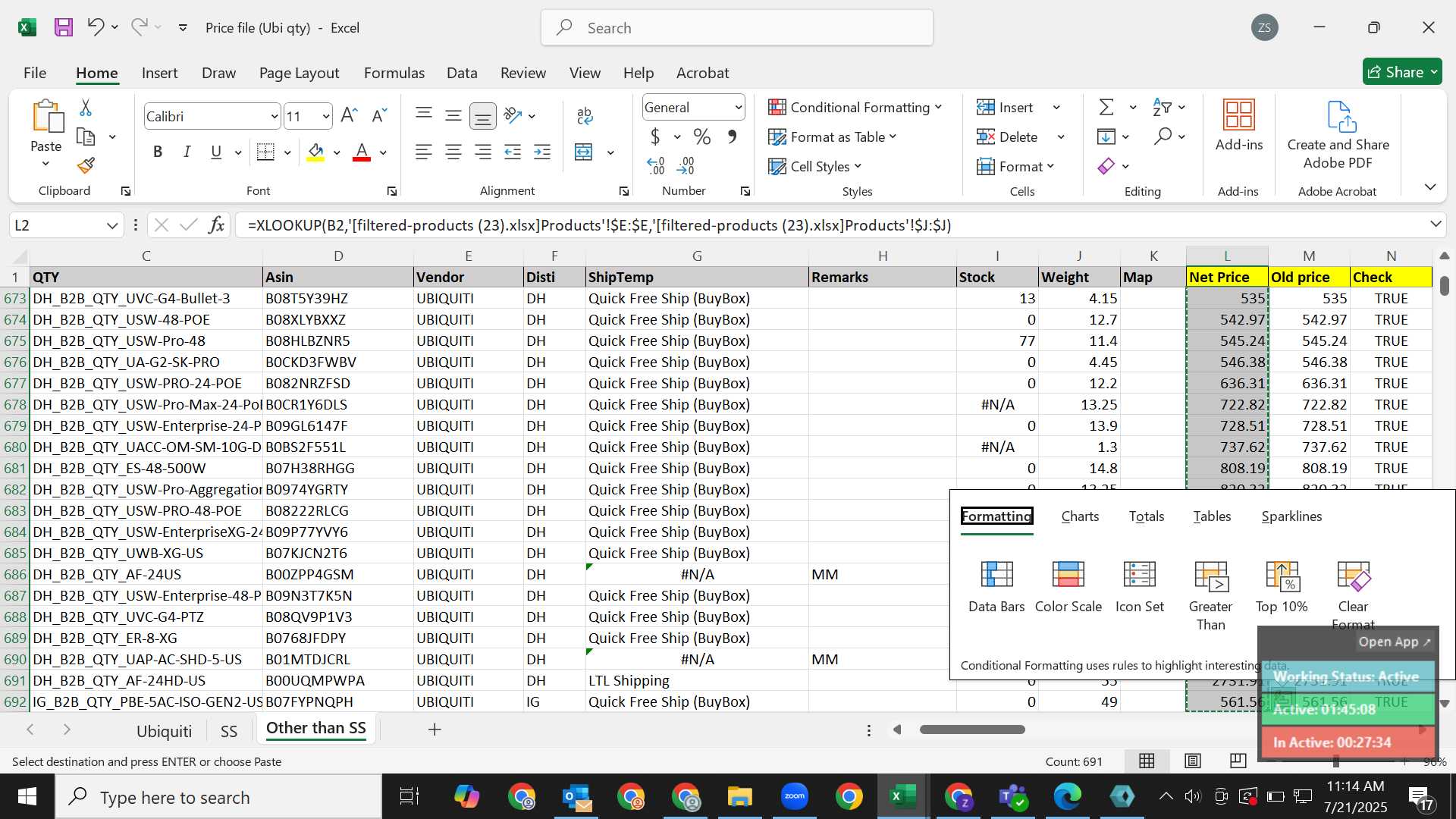
Task: Toggle Center horizontal alignment
Action: pos(453,152)
